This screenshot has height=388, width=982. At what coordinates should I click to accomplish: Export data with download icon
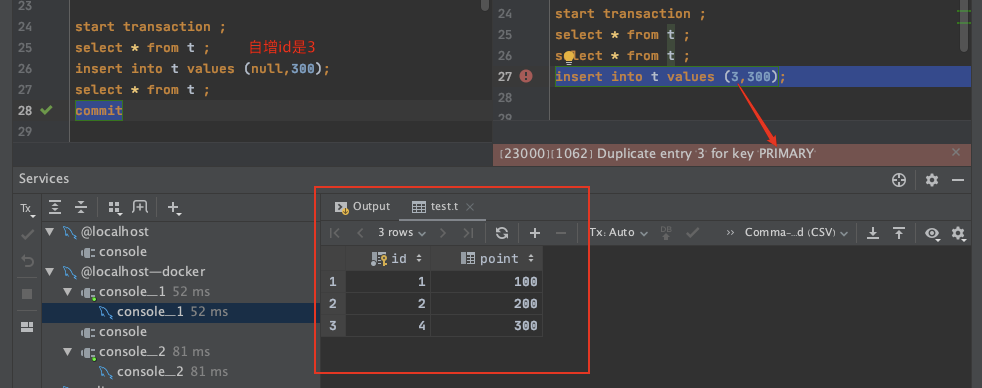872,233
